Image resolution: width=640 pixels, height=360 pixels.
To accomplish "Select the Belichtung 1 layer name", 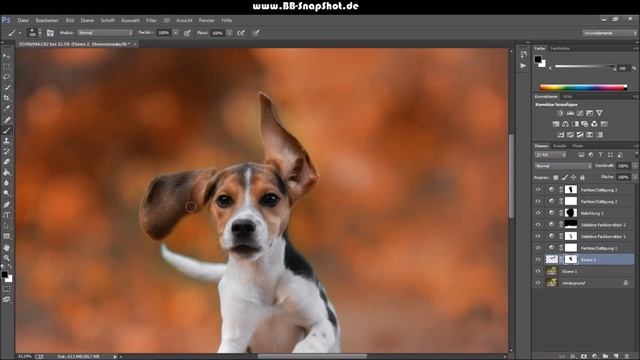I will click(x=592, y=213).
